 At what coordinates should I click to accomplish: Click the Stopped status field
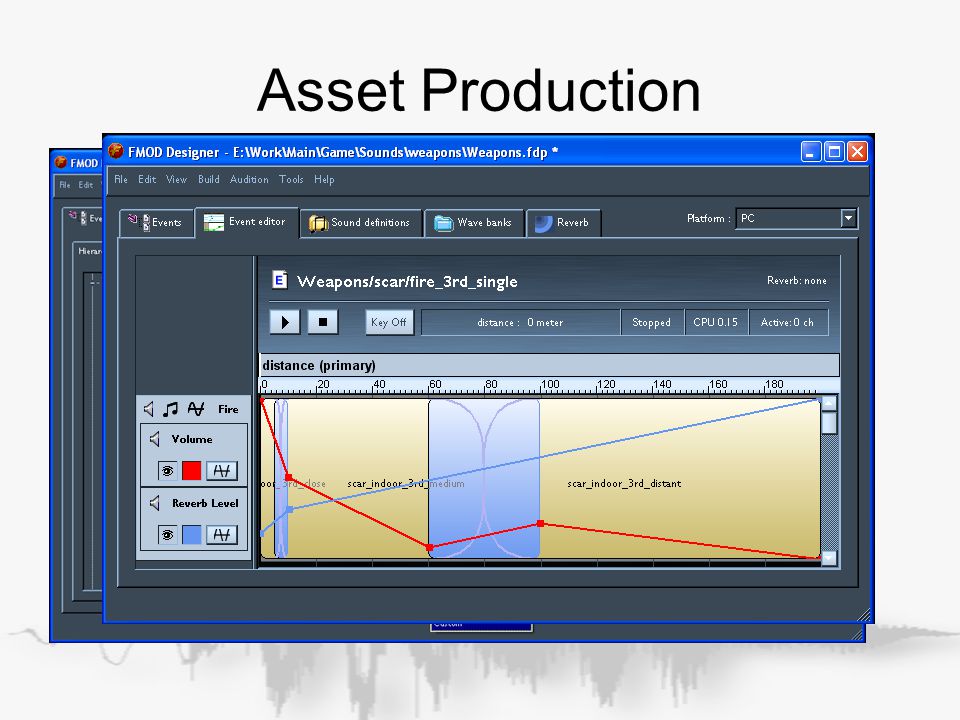click(651, 323)
